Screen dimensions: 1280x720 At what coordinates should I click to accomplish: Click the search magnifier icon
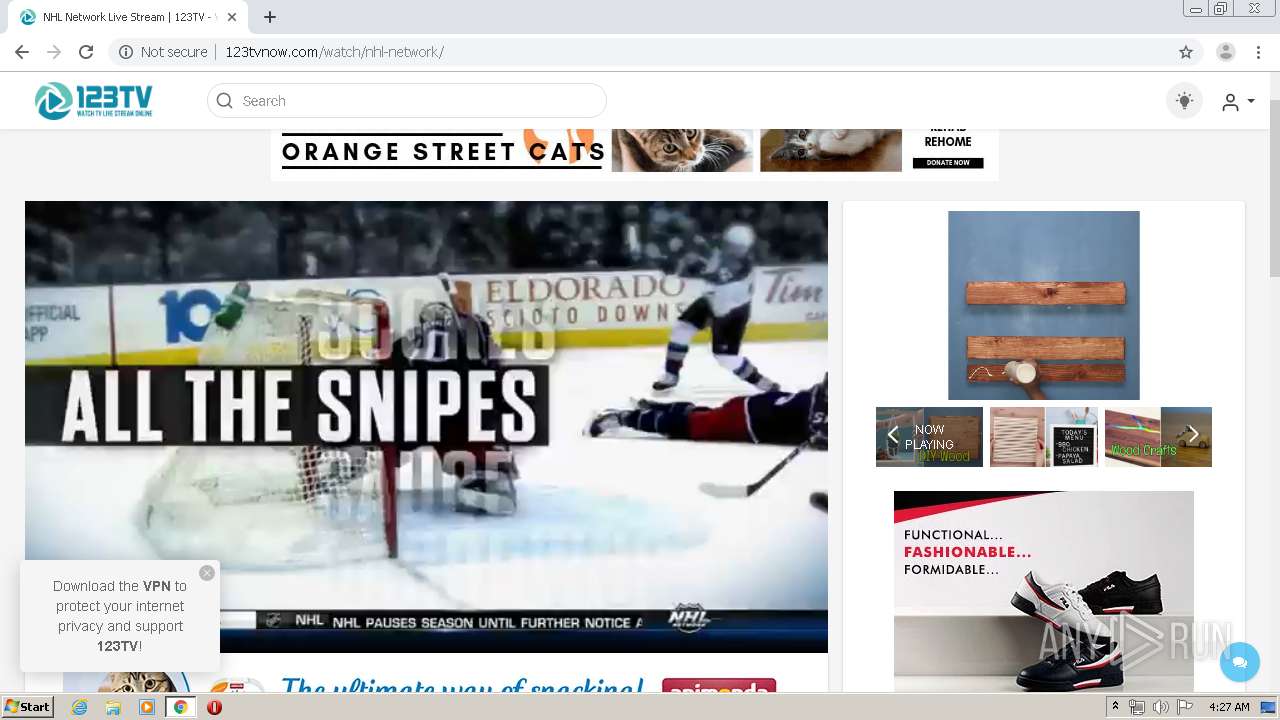coord(224,100)
